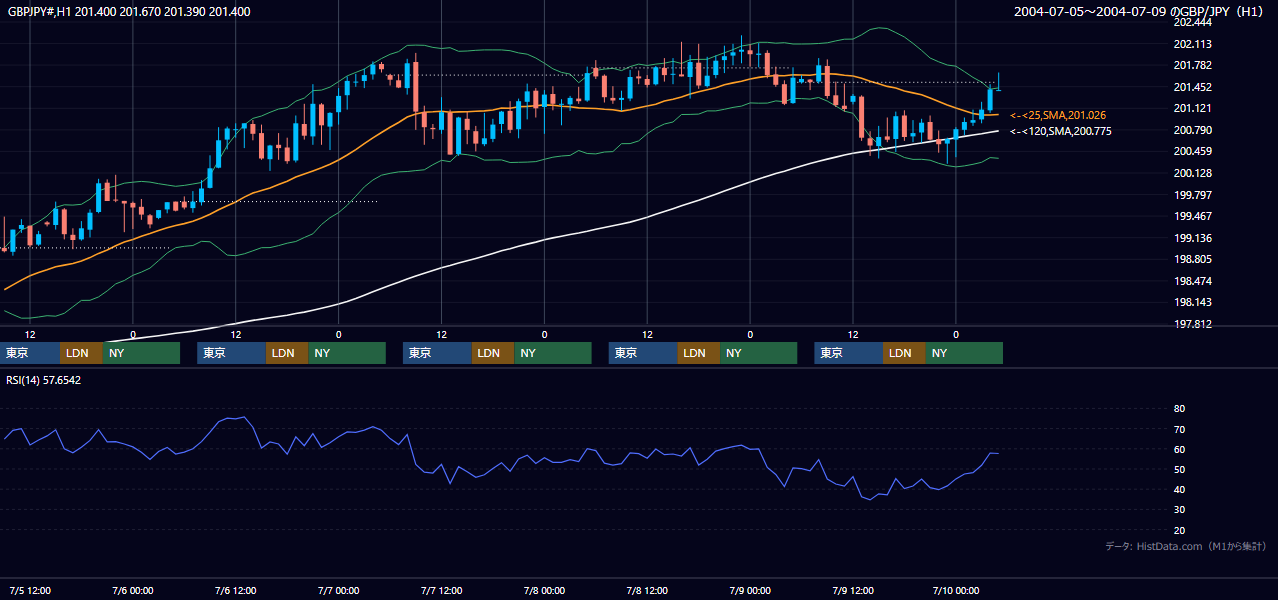This screenshot has height=600, width=1278.
Task: Click RSI scale value 70
Action: pyautogui.click(x=1179, y=429)
